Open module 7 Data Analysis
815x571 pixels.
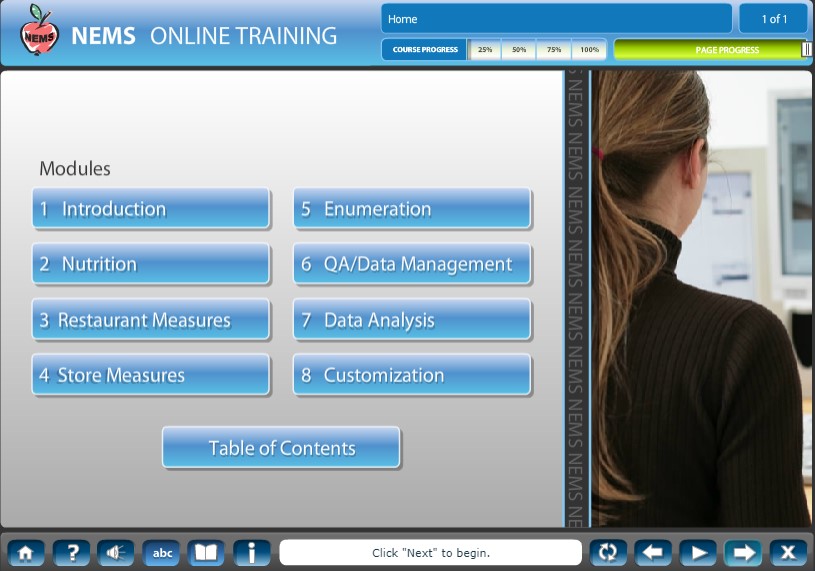click(412, 320)
